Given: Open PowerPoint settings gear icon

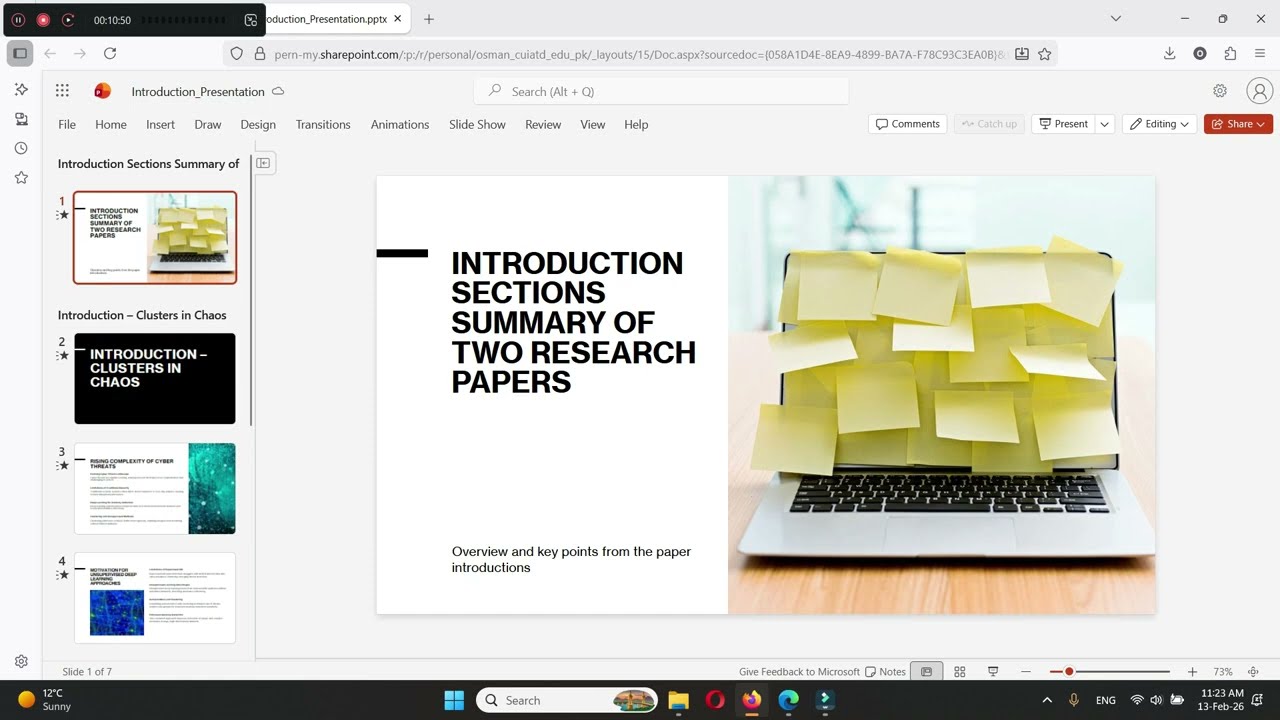Looking at the screenshot, I should pos(1220,91).
